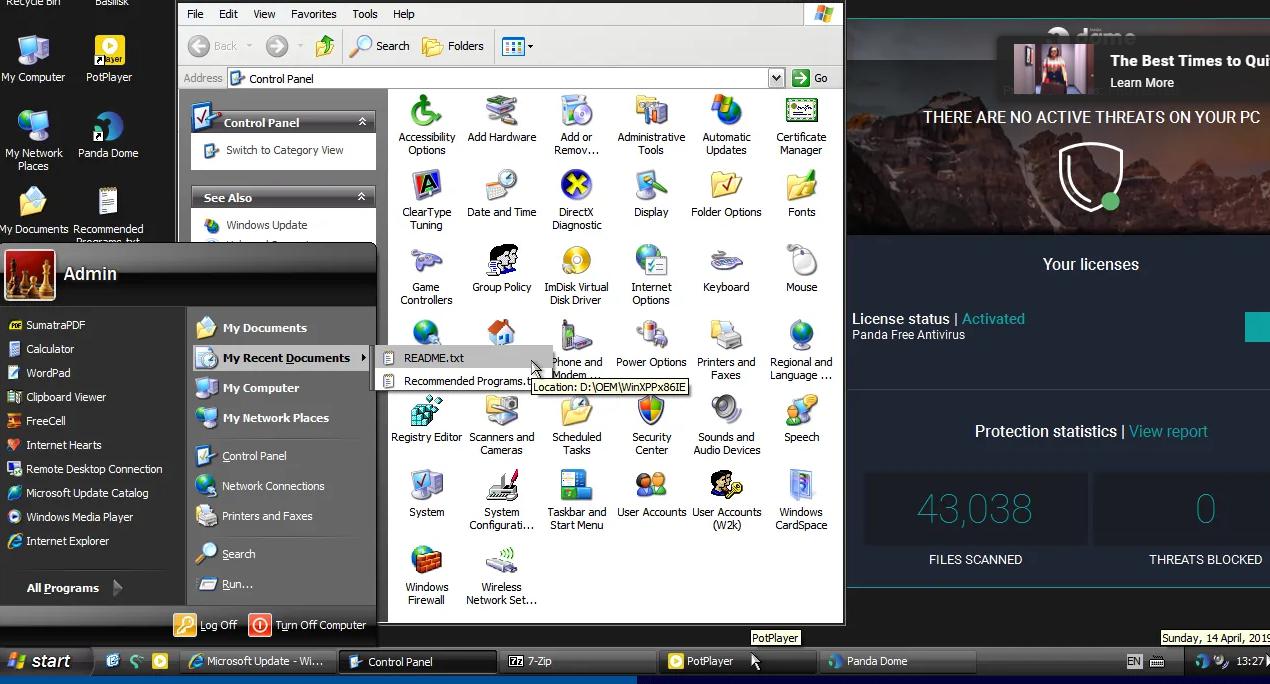Open Group Policy icon

pyautogui.click(x=502, y=269)
